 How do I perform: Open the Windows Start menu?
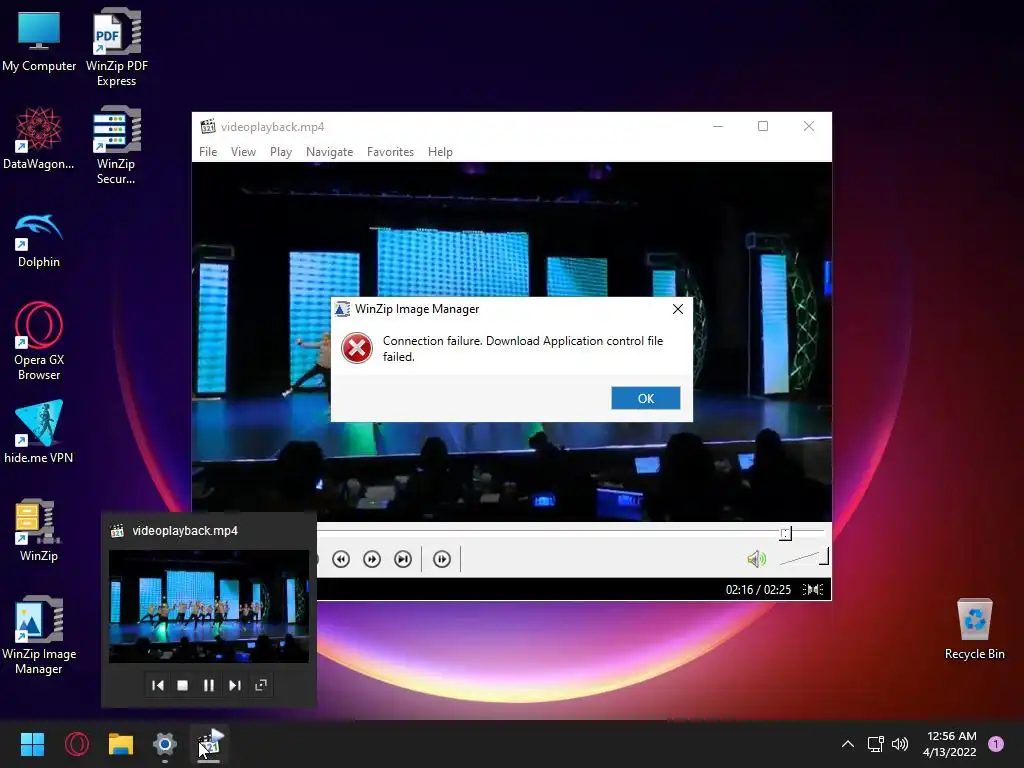click(32, 744)
